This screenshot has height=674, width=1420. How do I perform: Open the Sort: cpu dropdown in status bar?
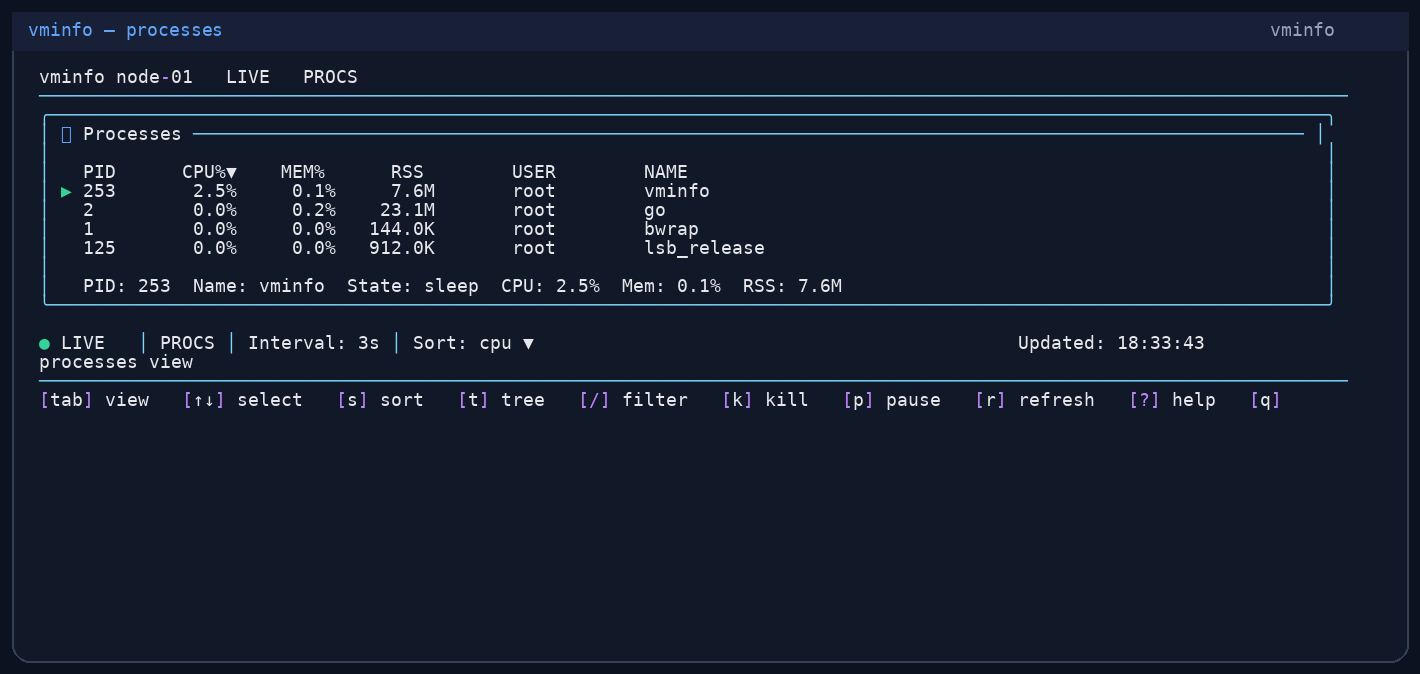tap(473, 343)
